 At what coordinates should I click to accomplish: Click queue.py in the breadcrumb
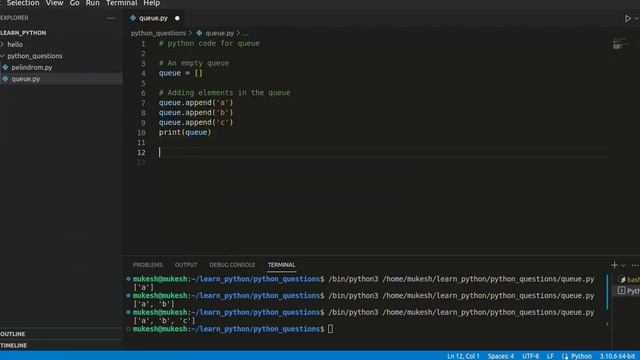tap(220, 33)
